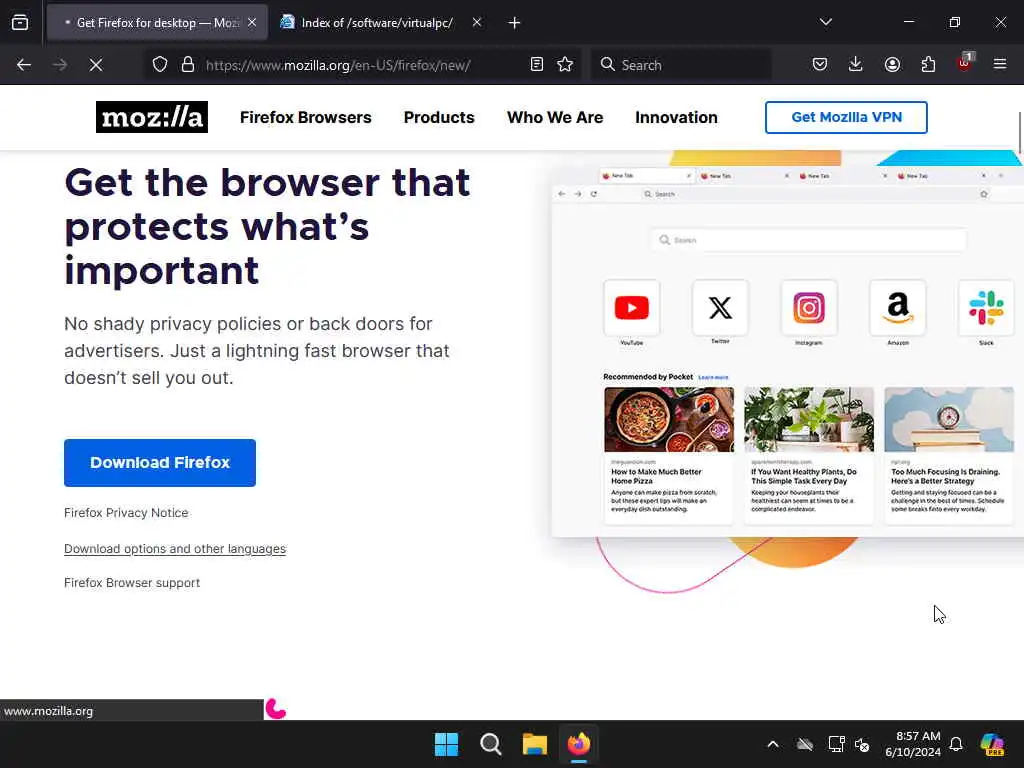The width and height of the screenshot is (1024, 768).
Task: Open the notifications bell
Action: pos(956,744)
